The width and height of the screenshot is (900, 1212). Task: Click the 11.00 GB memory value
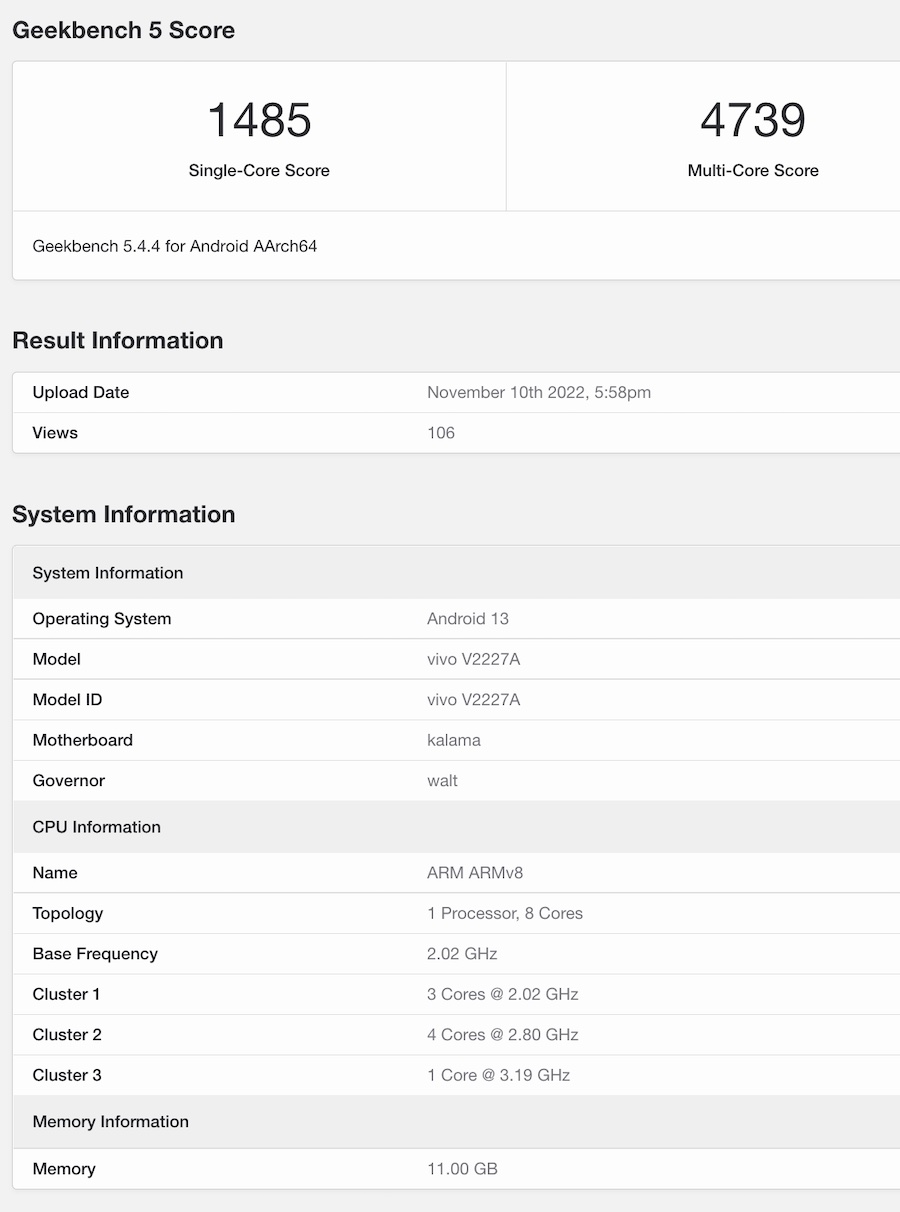coord(462,1169)
